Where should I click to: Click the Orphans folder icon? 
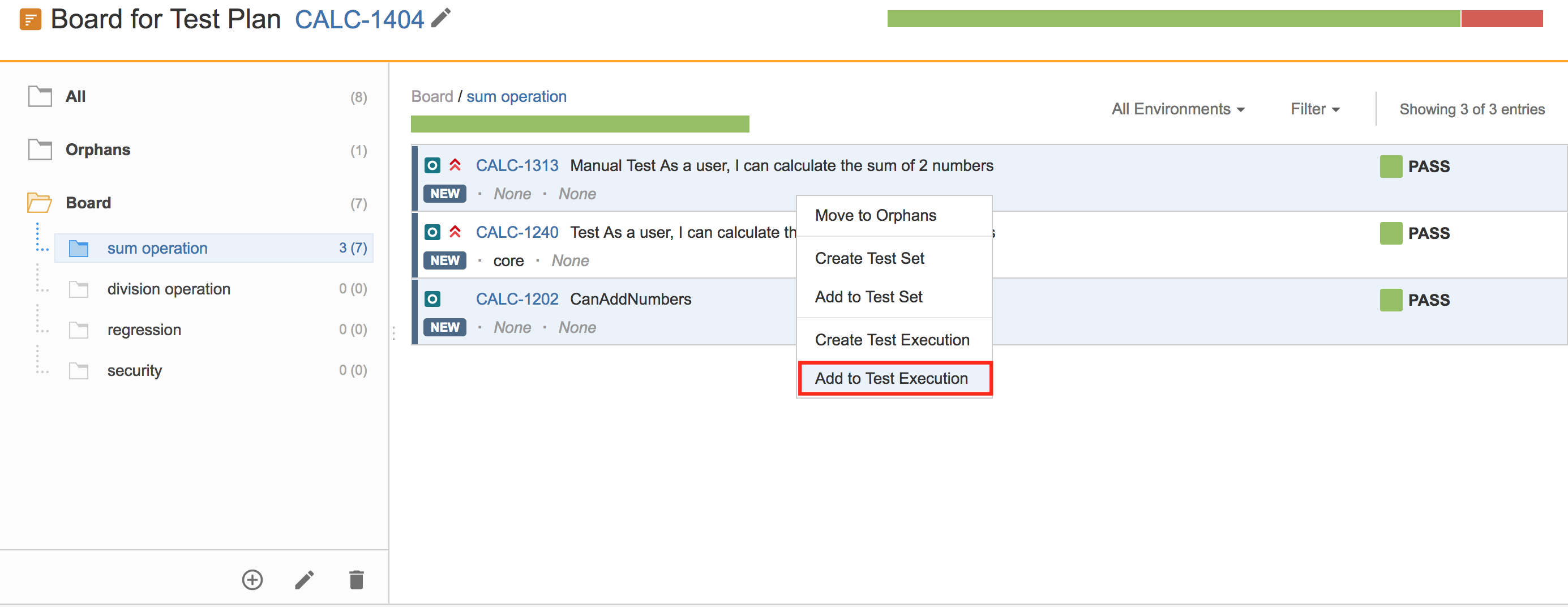(40, 150)
